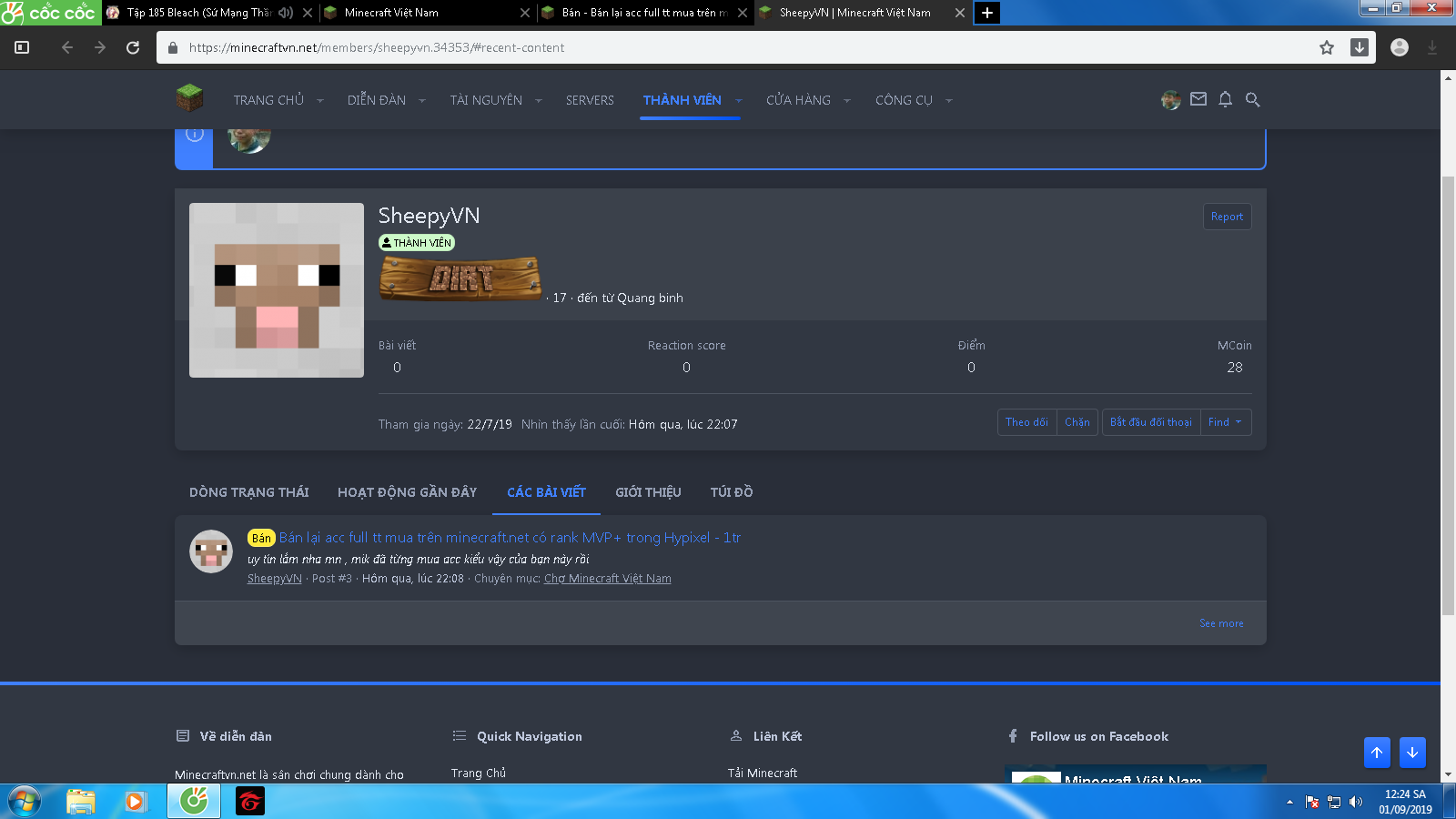Mute the audio on the Bleach tab

click(286, 13)
